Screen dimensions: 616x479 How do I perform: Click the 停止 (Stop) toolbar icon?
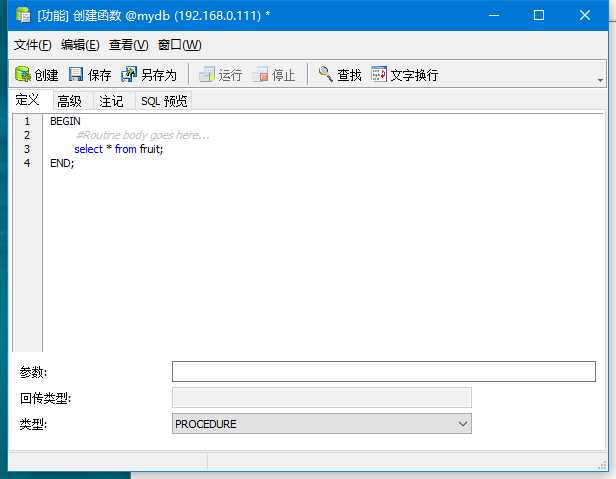click(x=260, y=74)
